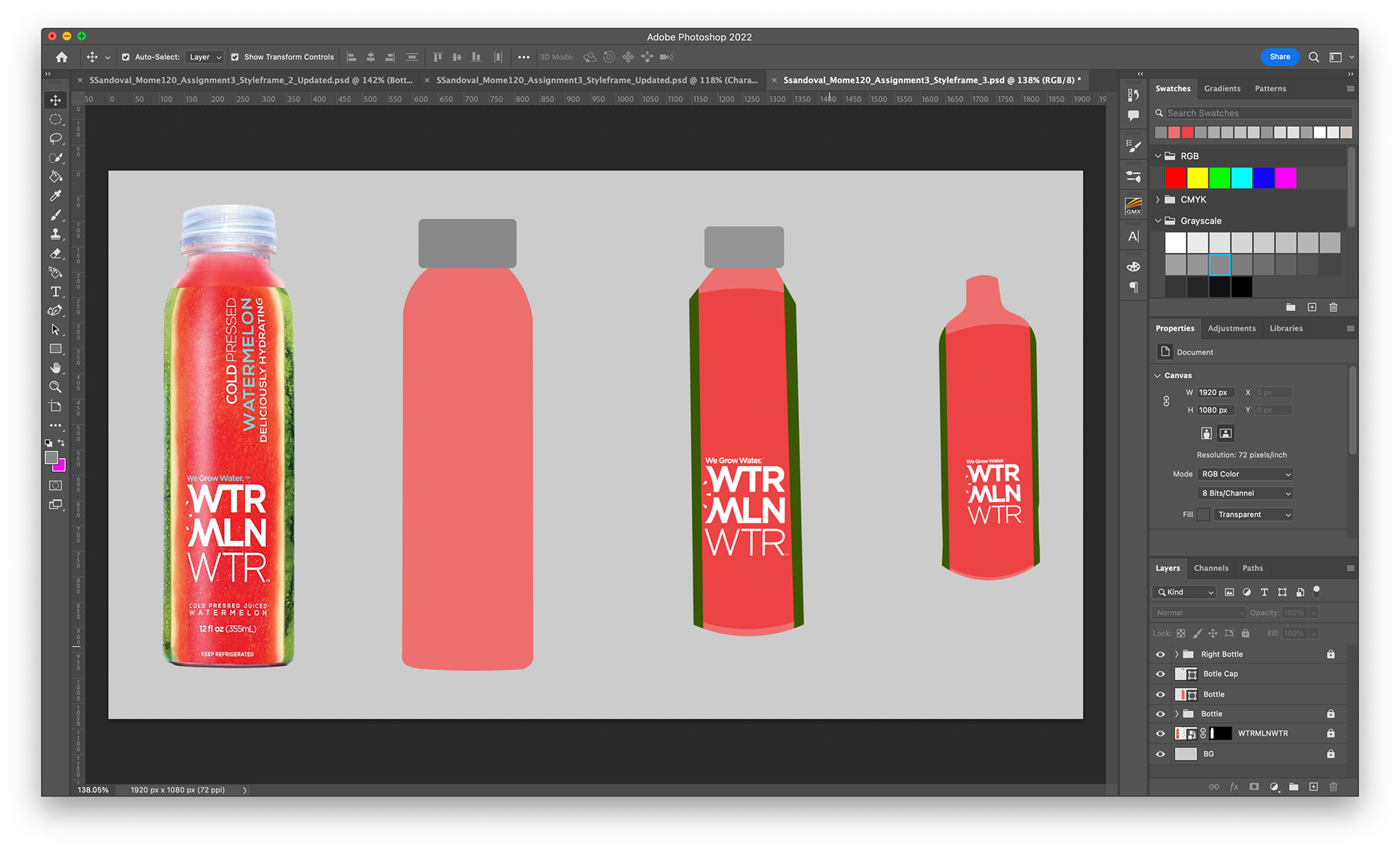Add a layer mask from Layers footer
1400x851 pixels.
pyautogui.click(x=1253, y=787)
